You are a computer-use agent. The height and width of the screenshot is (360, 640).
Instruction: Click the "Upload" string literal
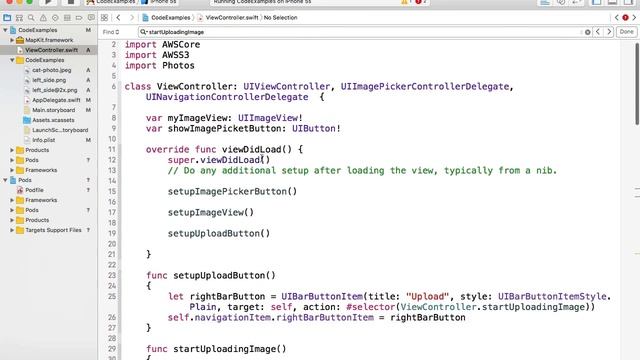coord(427,296)
